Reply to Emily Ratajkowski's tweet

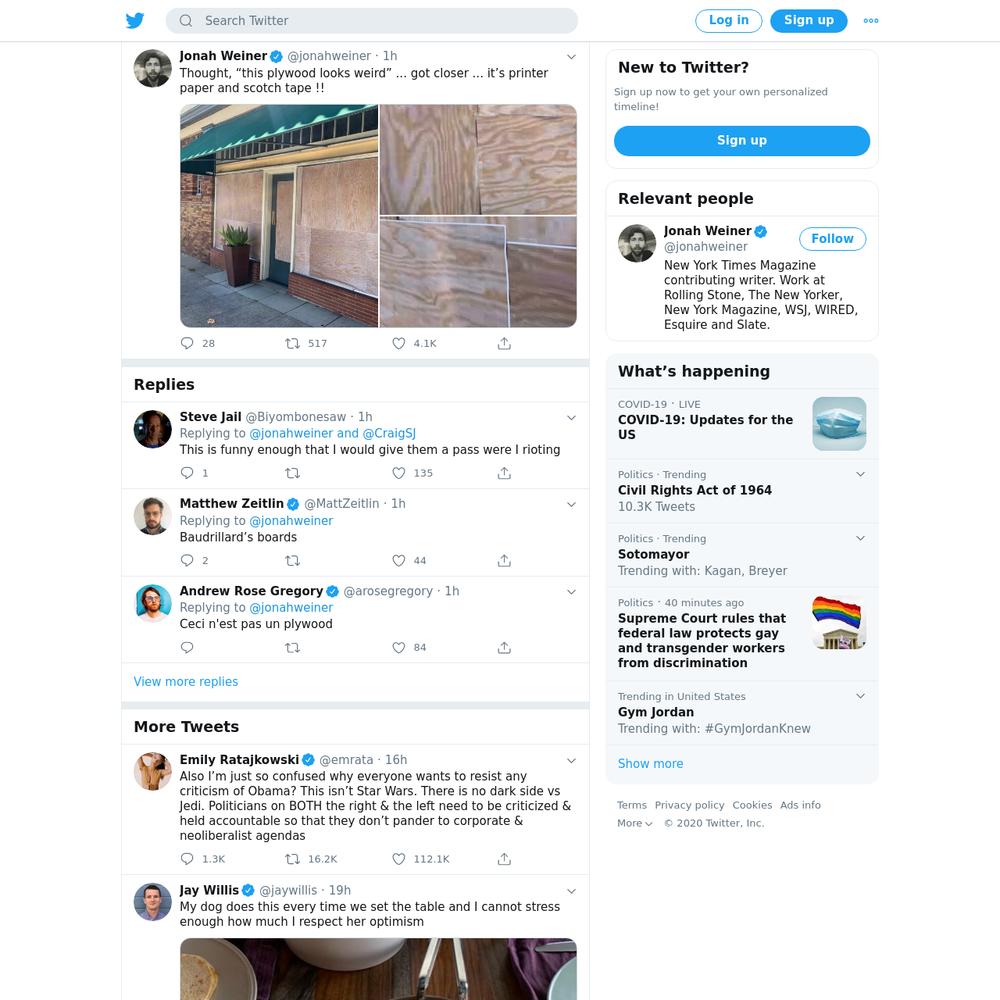187,859
